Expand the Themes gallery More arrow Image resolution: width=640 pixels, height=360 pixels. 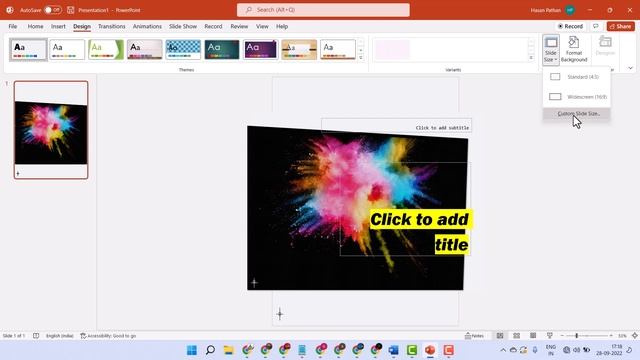361,58
